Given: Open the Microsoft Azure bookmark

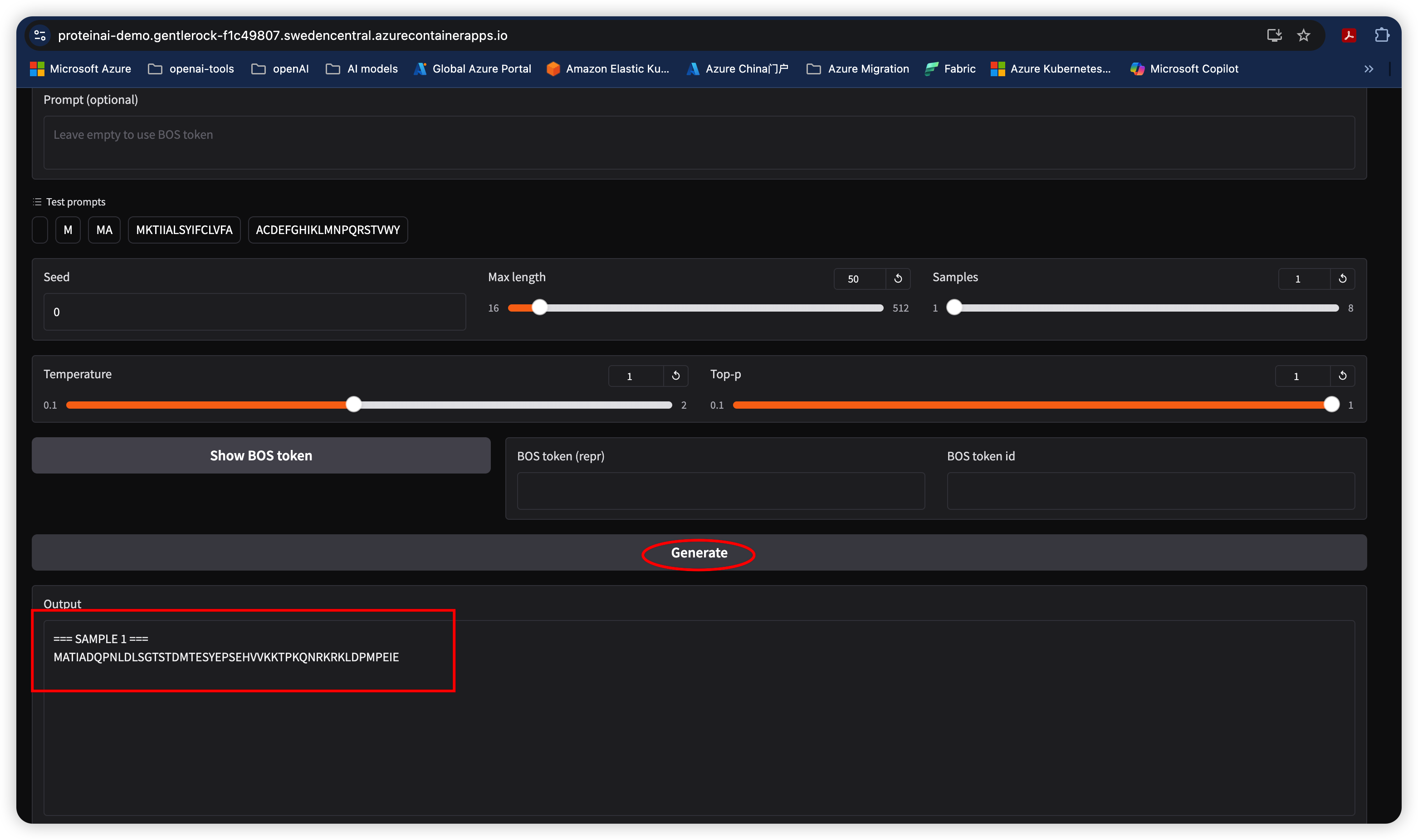Looking at the screenshot, I should [80, 69].
